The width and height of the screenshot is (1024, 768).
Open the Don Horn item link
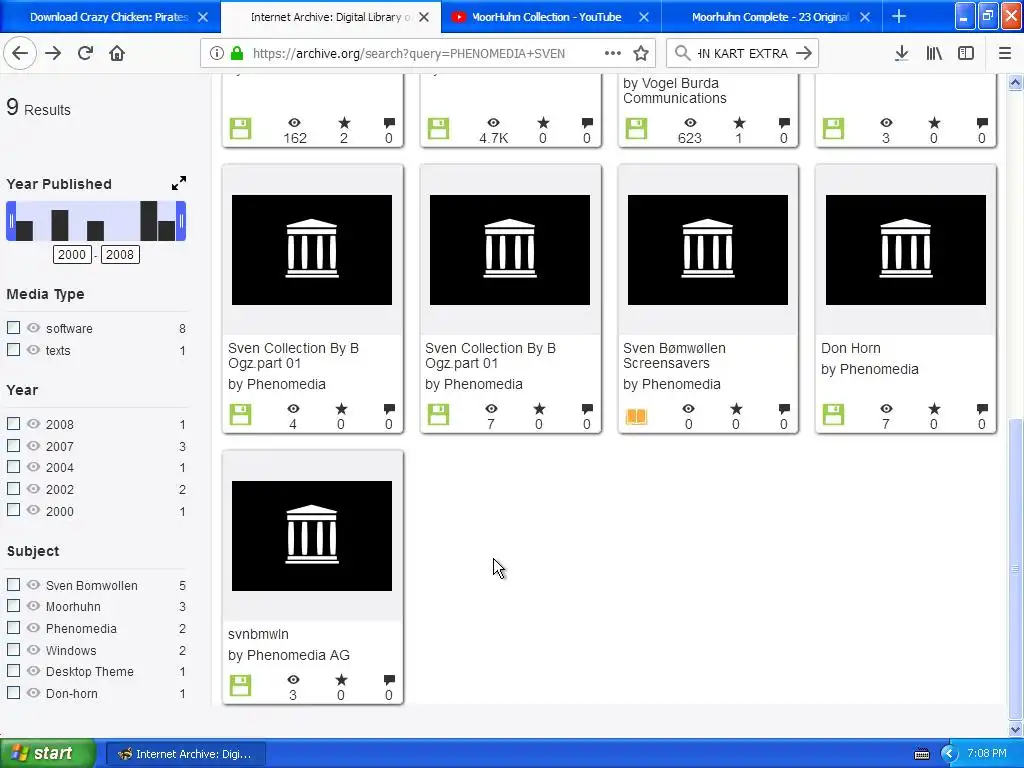(x=851, y=348)
